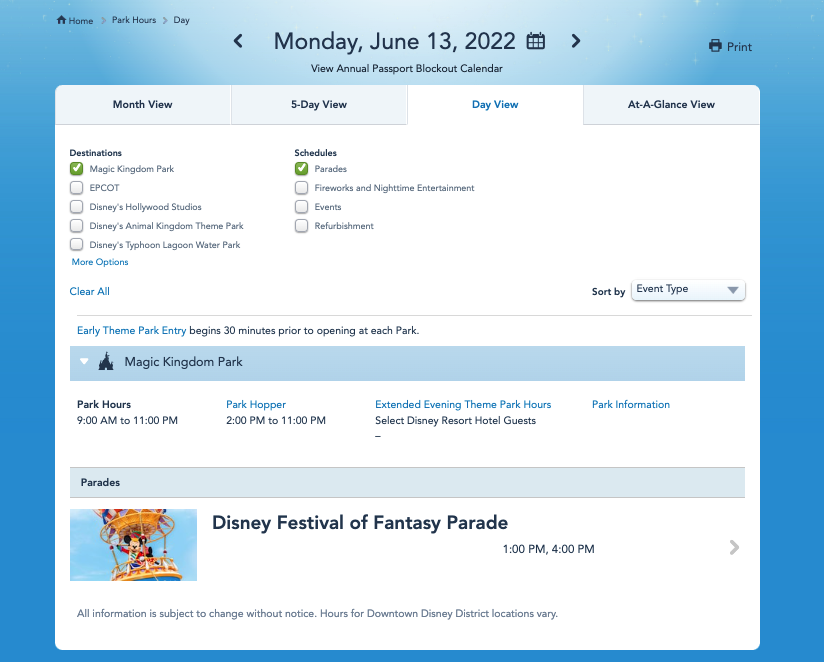Go to the previous day arrow
This screenshot has height=662, width=824.
238,41
